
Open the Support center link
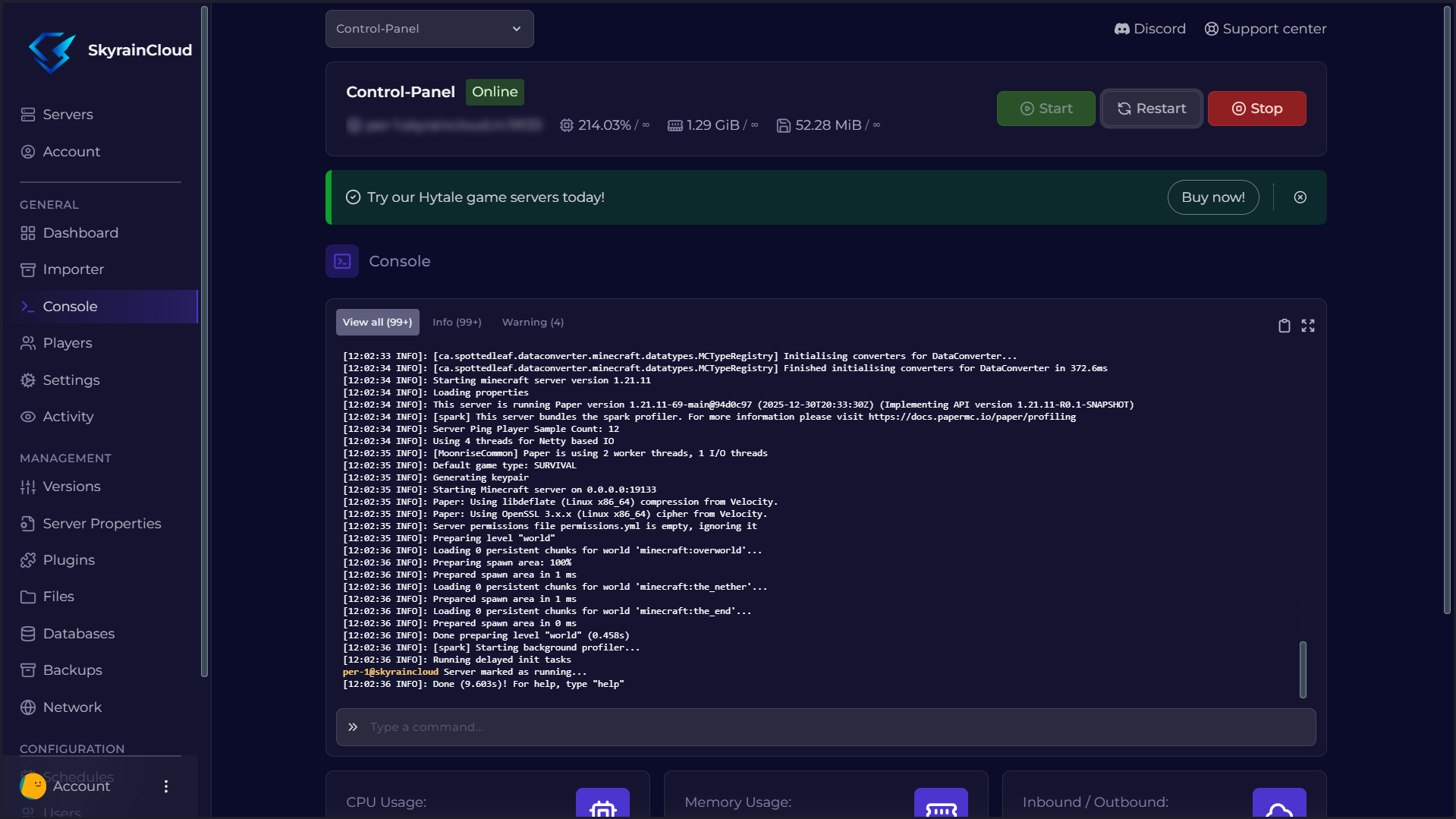tap(1264, 28)
